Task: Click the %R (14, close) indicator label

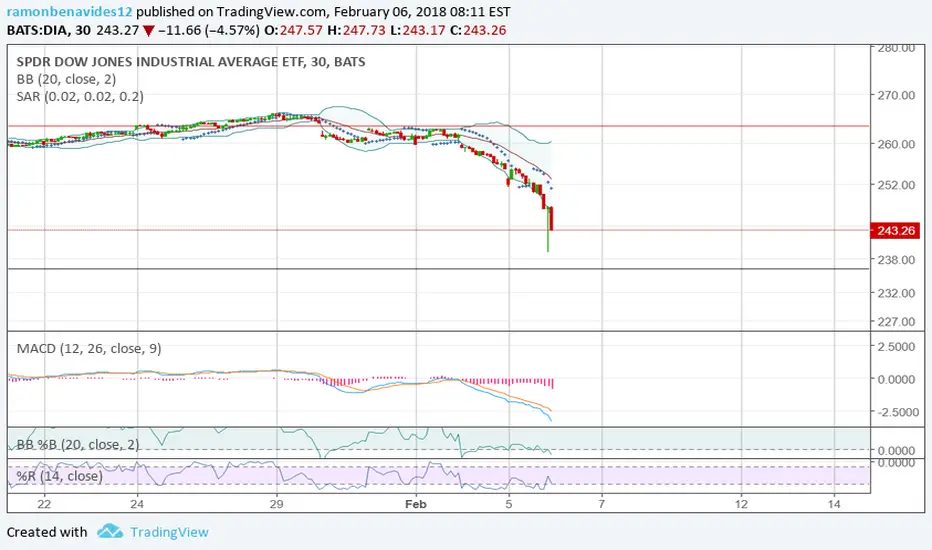Action: (59, 476)
